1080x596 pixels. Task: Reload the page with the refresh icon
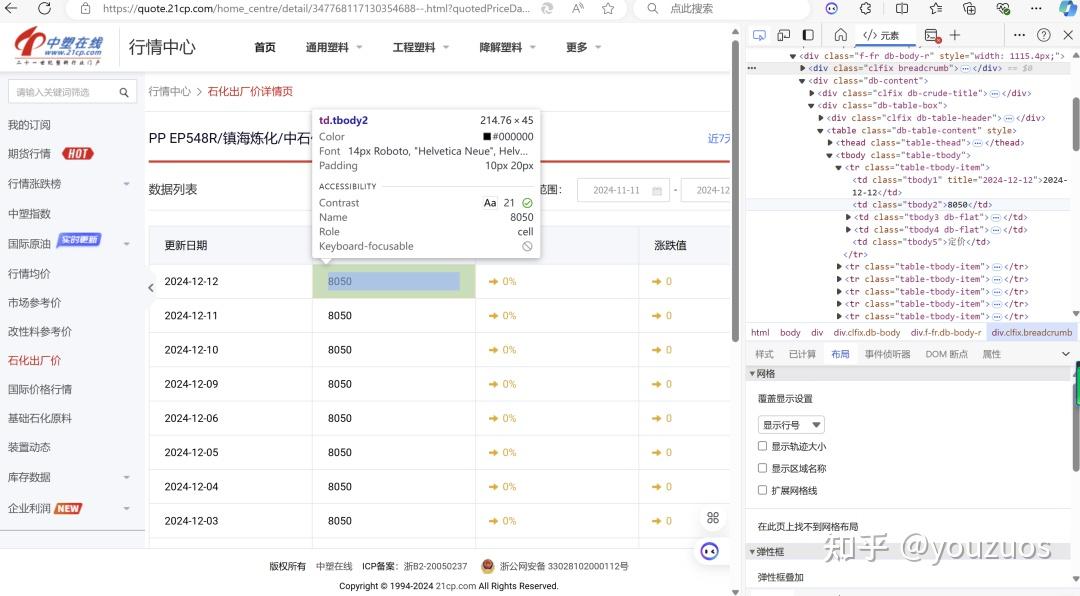(x=45, y=8)
